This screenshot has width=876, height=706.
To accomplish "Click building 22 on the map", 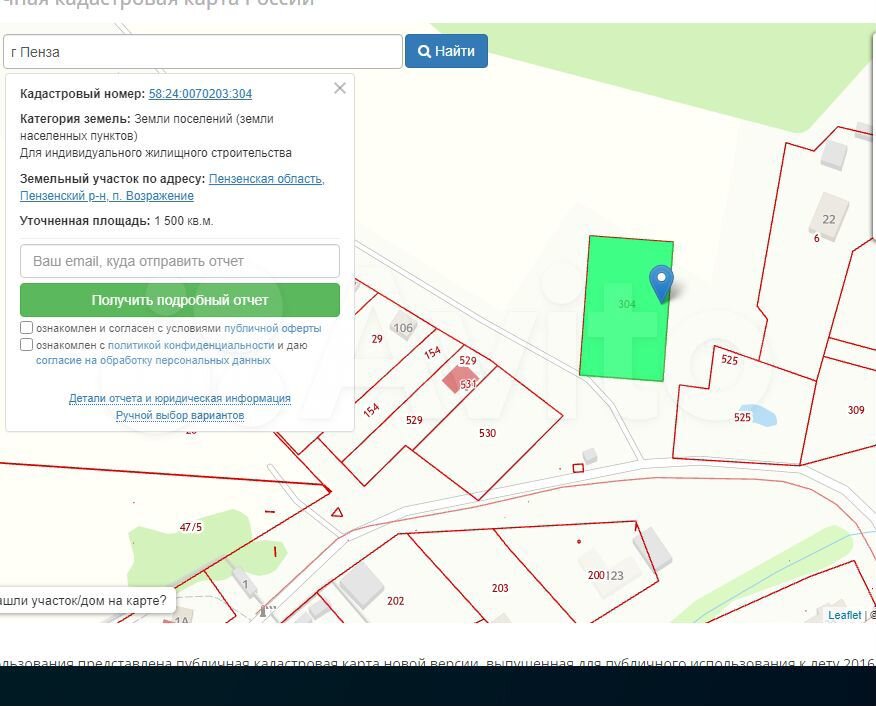I will [x=829, y=214].
